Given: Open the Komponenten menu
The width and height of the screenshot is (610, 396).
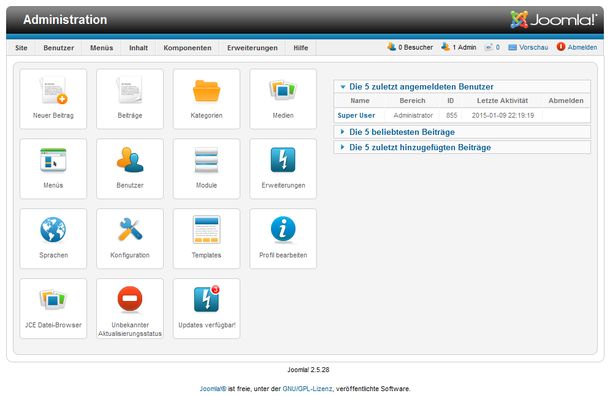Looking at the screenshot, I should [188, 48].
